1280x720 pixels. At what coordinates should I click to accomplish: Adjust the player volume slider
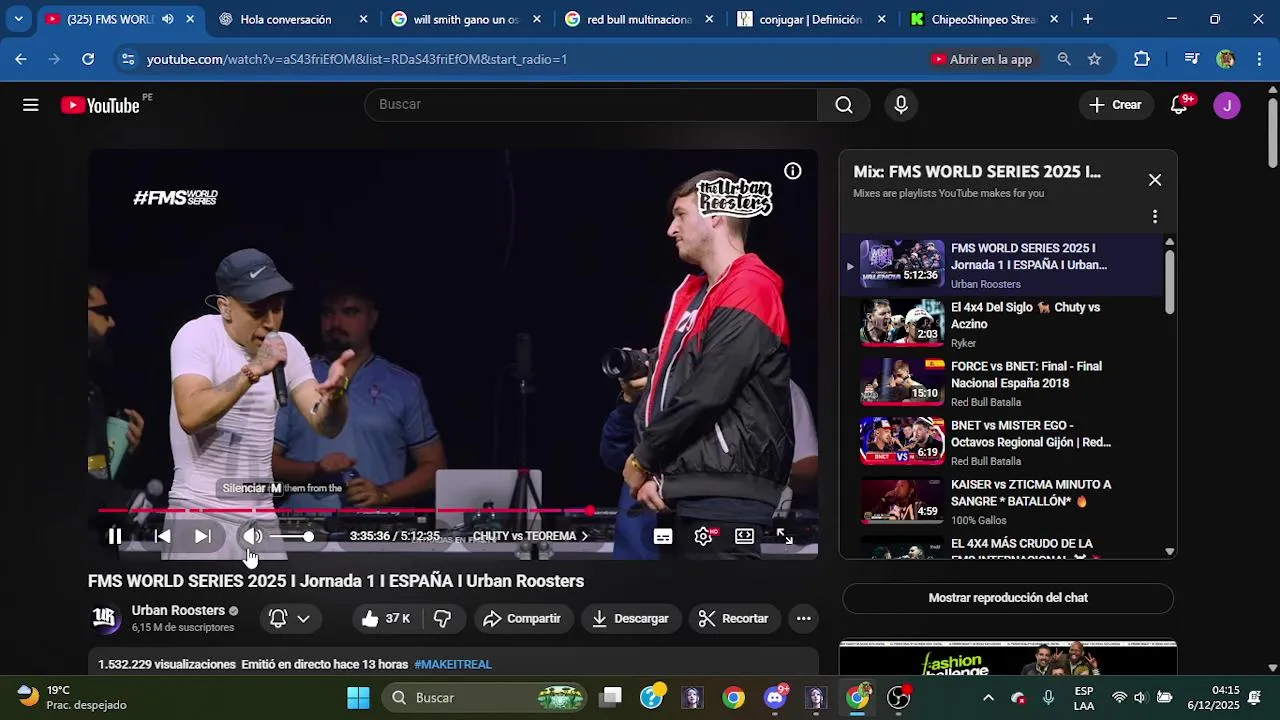click(x=294, y=537)
